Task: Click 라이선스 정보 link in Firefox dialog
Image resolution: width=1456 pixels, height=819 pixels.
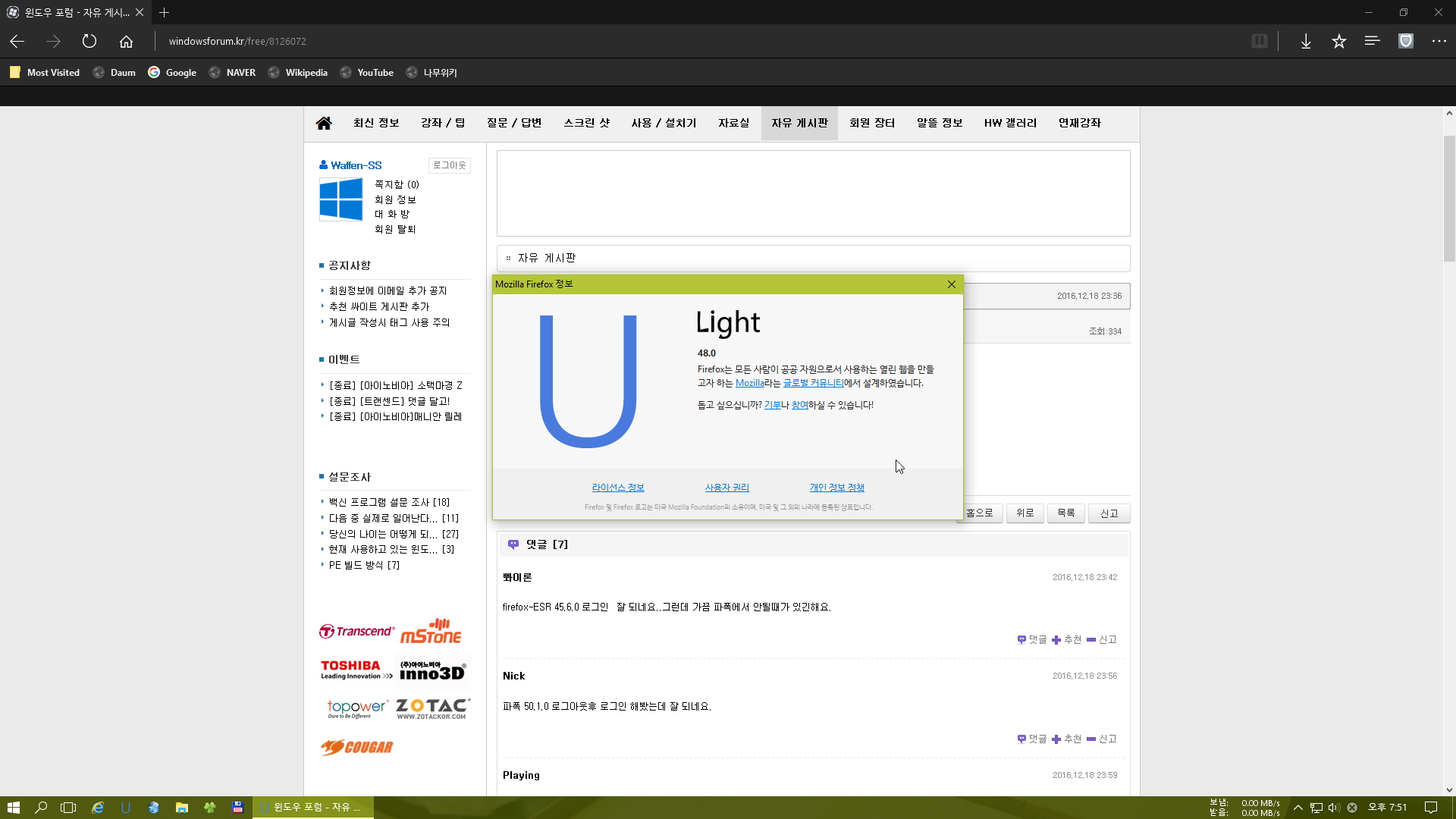Action: pos(617,487)
